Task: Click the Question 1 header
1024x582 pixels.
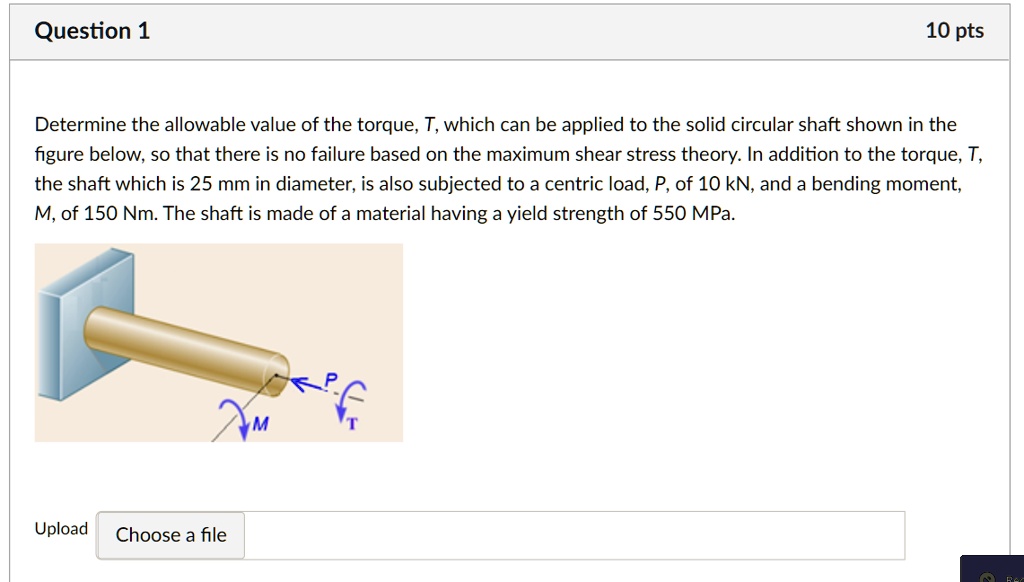Action: point(92,30)
